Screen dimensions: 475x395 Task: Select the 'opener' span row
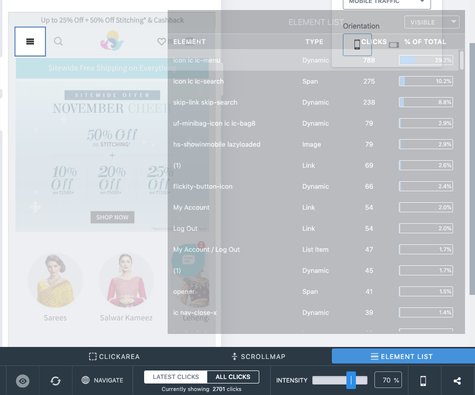313,291
